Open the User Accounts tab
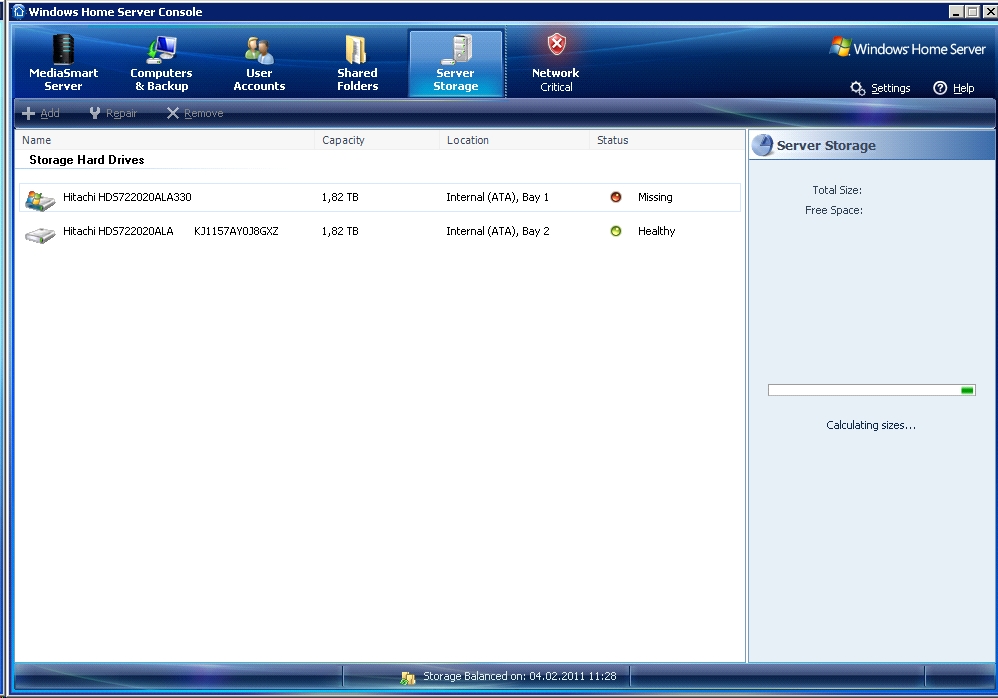Screen dimensions: 998x698 pos(259,63)
